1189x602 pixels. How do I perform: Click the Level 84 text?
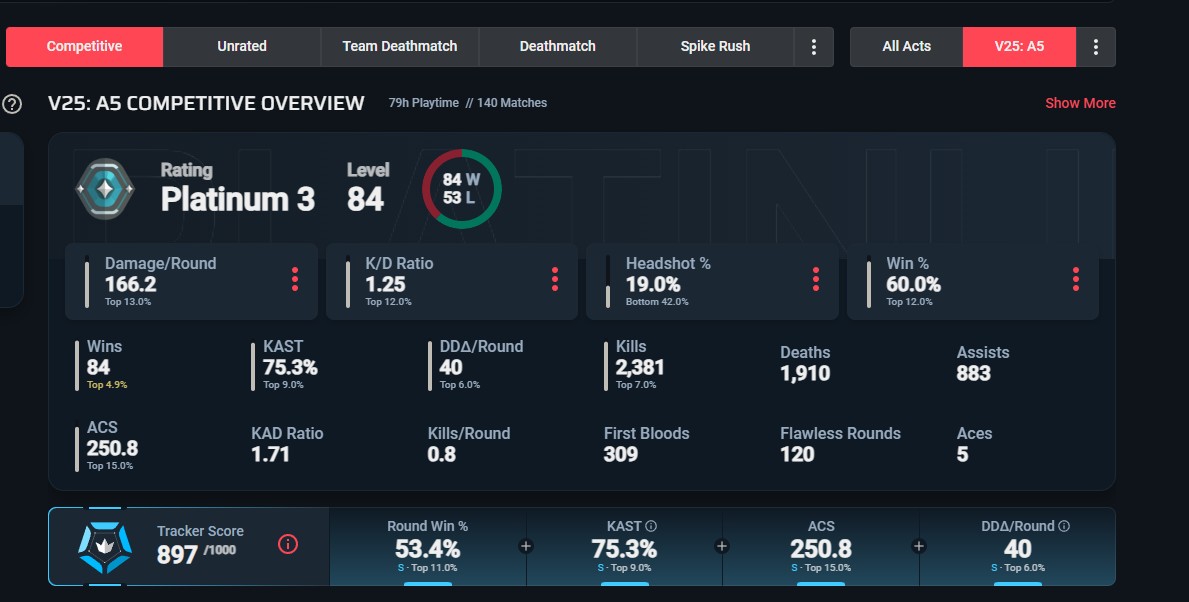[x=368, y=187]
